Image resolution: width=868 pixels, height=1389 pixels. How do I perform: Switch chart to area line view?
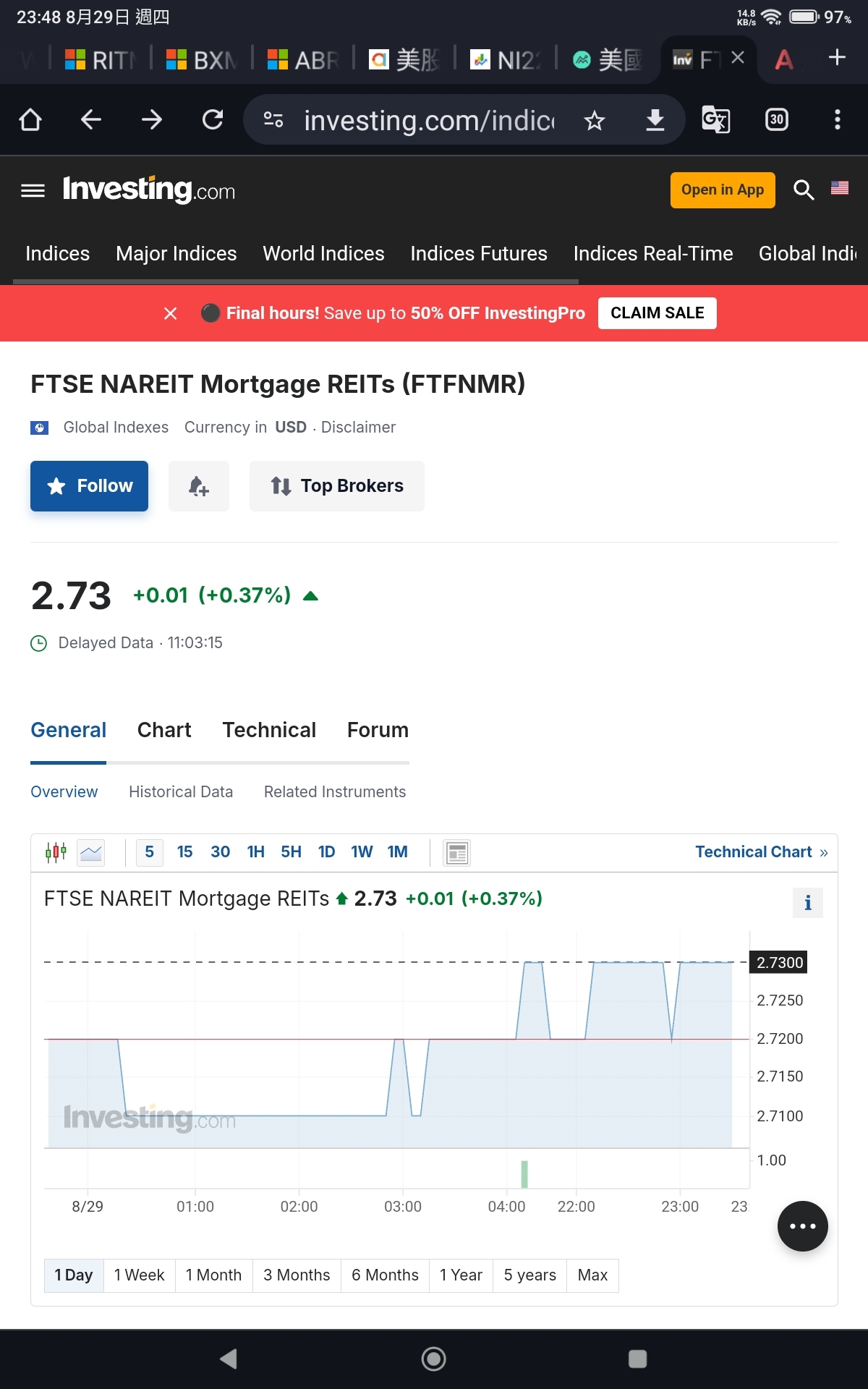tap(91, 852)
